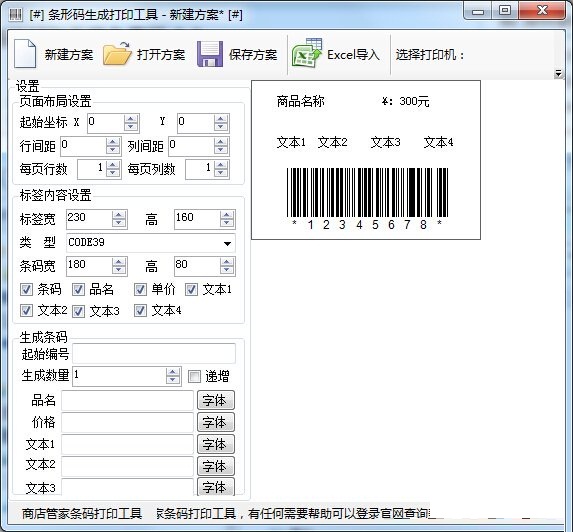Uncheck the 品名 checkbox
The image size is (573, 532).
click(x=78, y=290)
